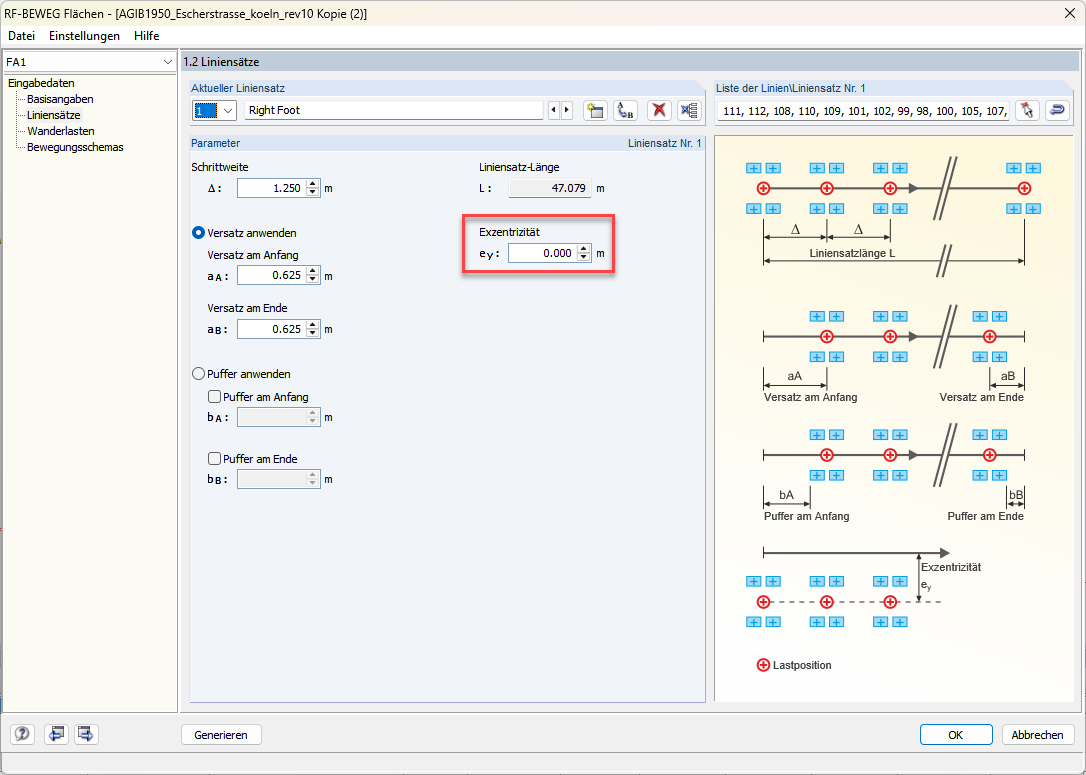Create a new Liniensatz with the new-set icon
Viewport: 1086px width, 775px height.
point(595,110)
